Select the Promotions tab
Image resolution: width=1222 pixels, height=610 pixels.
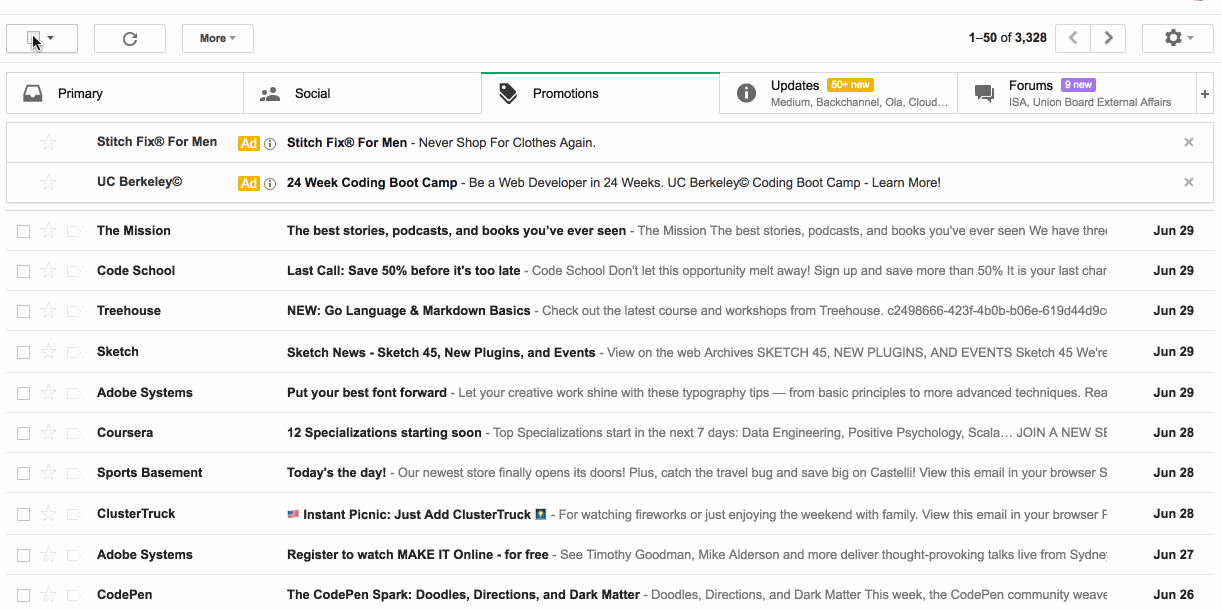point(600,93)
